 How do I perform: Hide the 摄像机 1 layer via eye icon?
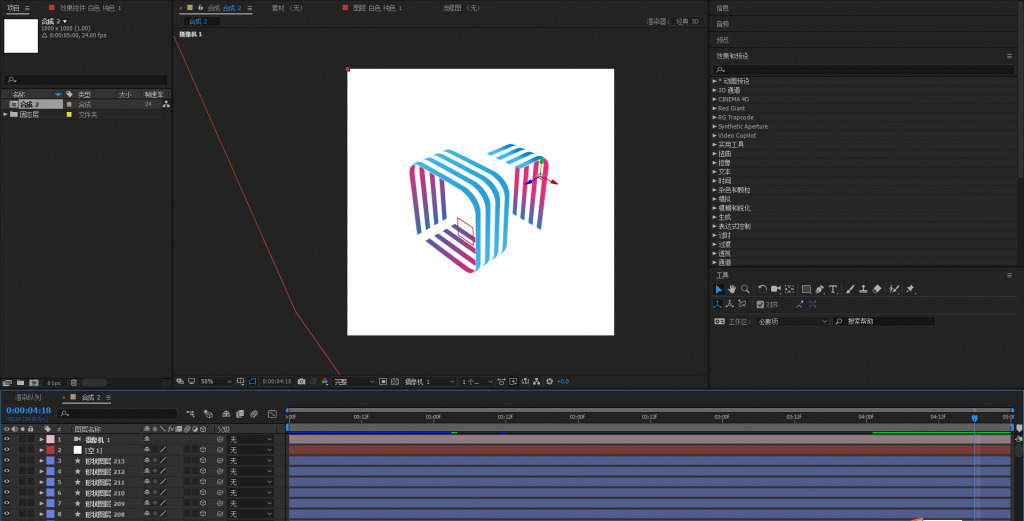(6, 439)
